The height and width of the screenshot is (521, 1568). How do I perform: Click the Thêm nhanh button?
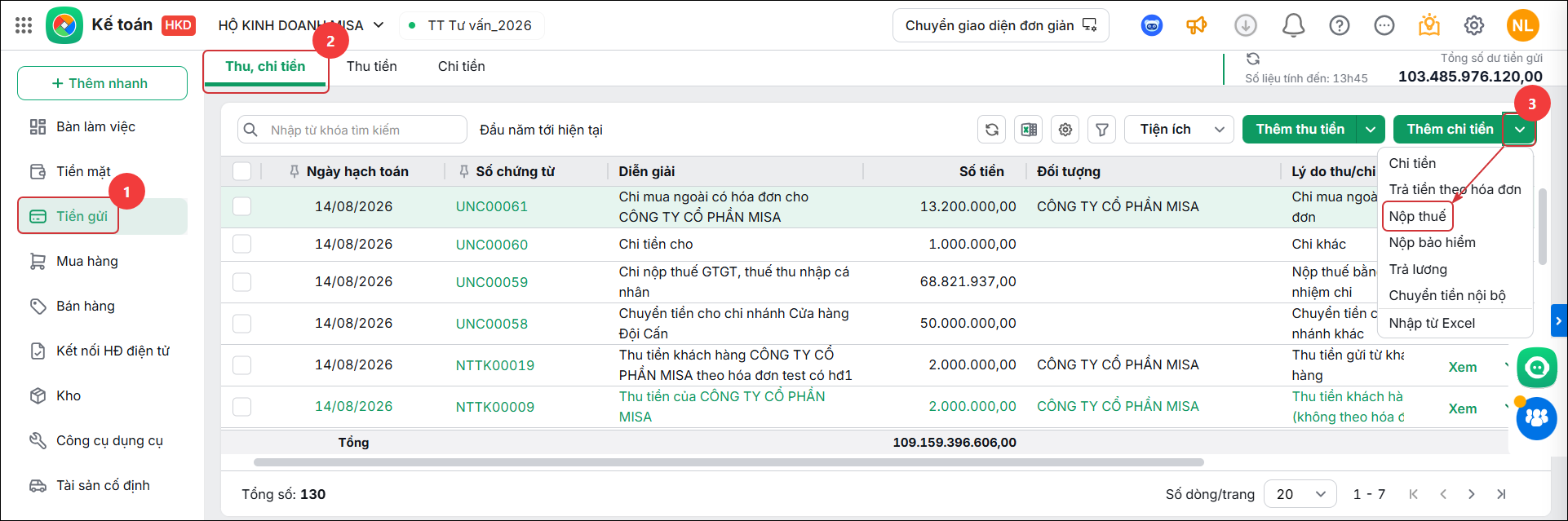pos(102,83)
